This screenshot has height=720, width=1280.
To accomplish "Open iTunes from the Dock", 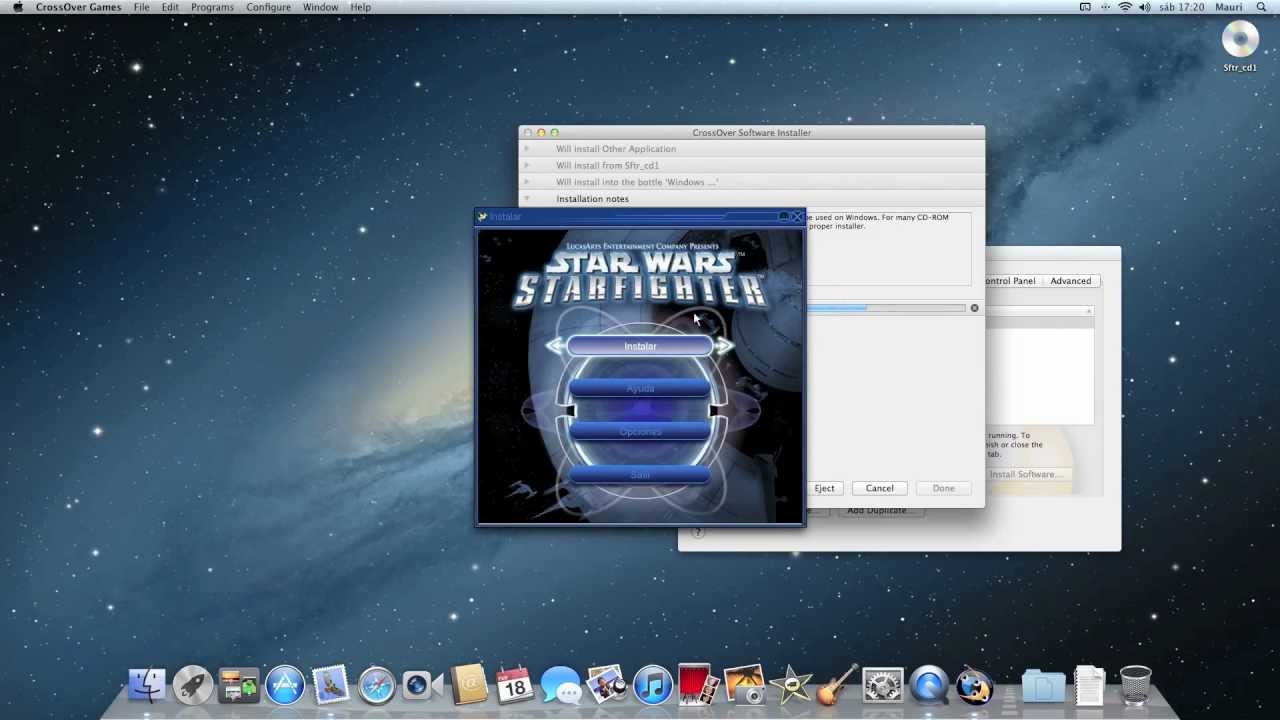I will (653, 686).
